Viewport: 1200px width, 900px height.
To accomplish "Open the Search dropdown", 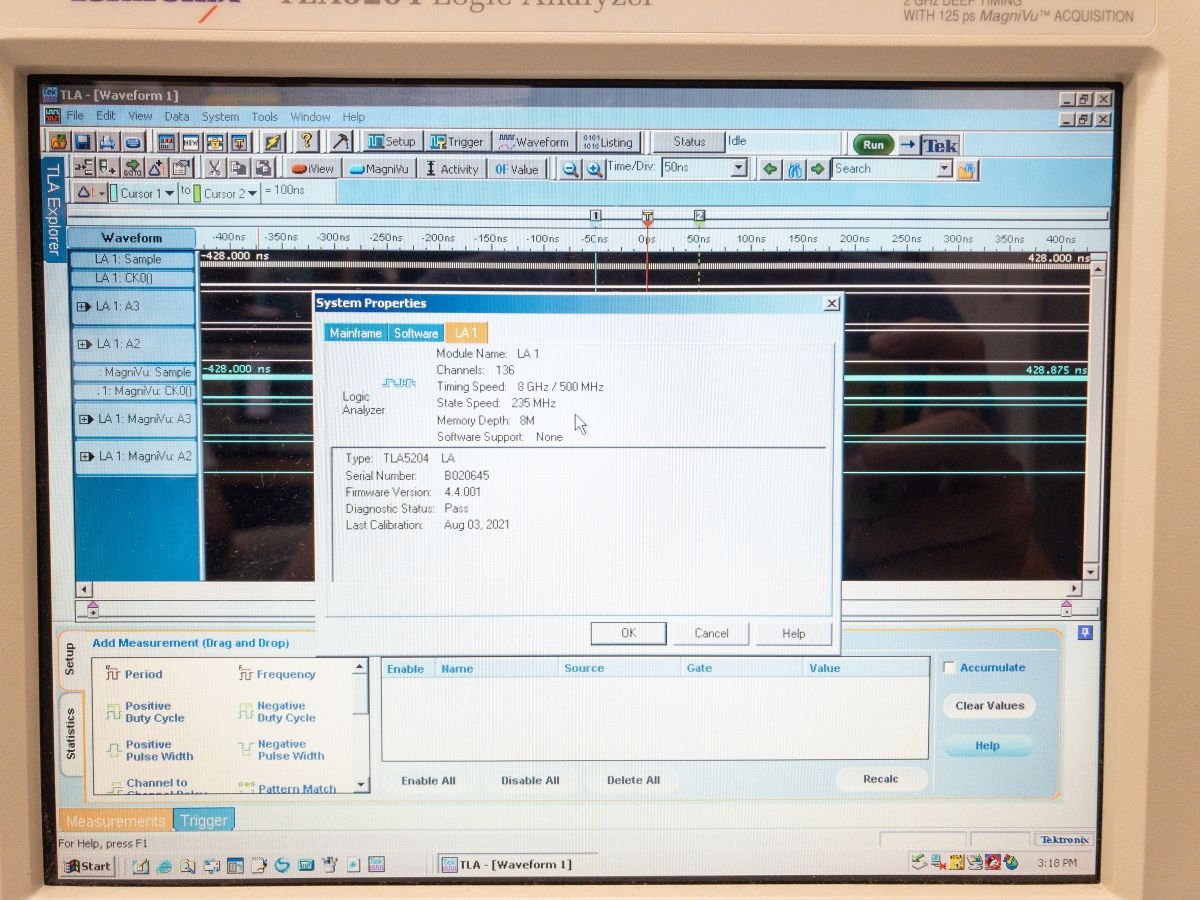I will point(944,169).
